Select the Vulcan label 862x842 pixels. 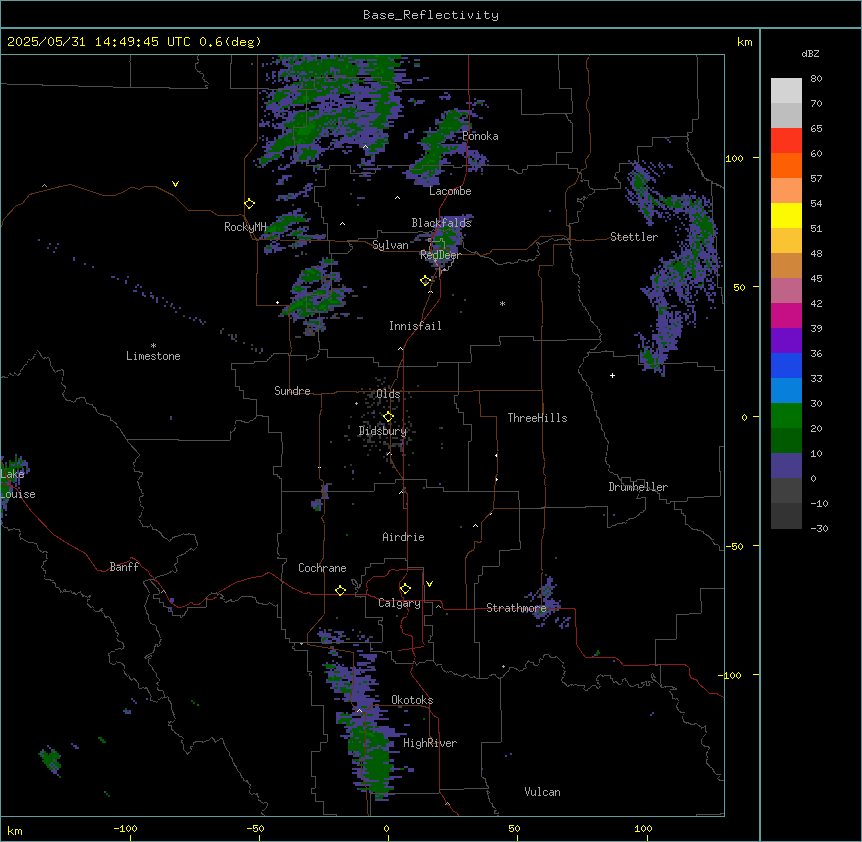(x=542, y=792)
